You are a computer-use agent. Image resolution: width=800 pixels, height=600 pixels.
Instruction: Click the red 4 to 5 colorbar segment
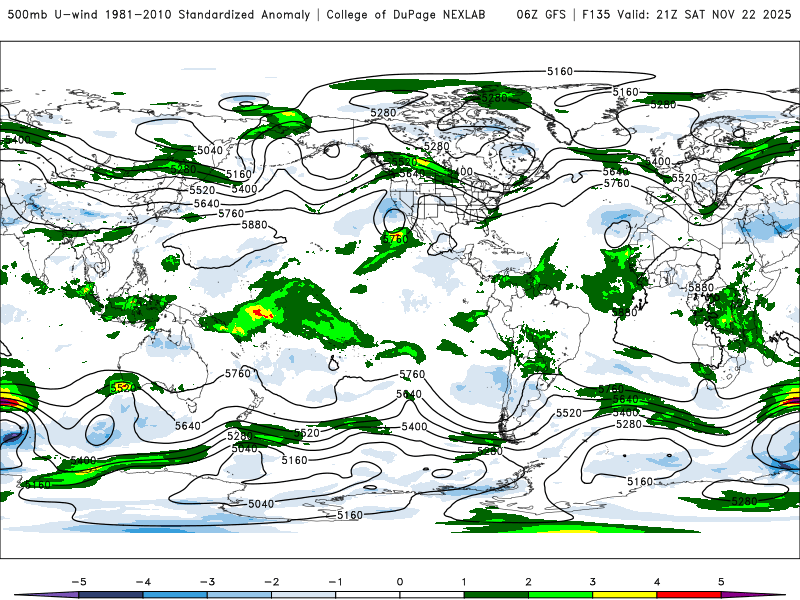(x=689, y=595)
